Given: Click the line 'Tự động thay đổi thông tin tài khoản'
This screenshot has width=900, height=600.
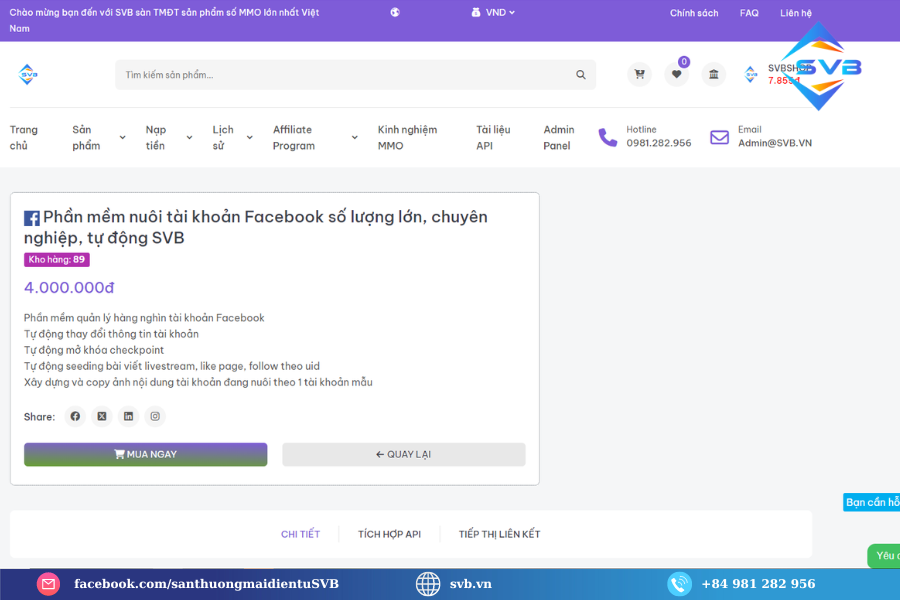Looking at the screenshot, I should coord(111,334).
